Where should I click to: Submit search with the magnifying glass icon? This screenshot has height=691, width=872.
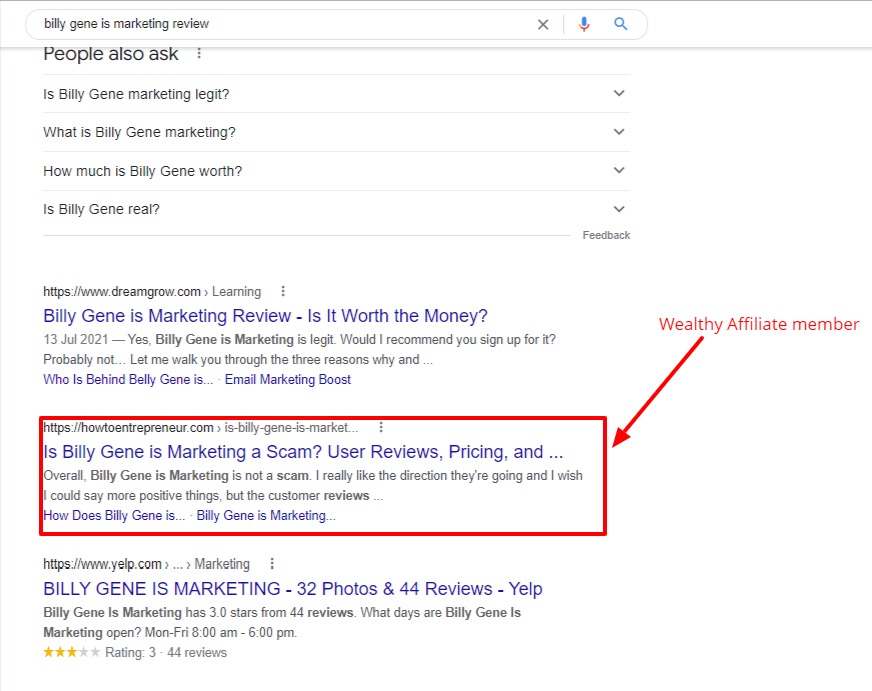[621, 24]
